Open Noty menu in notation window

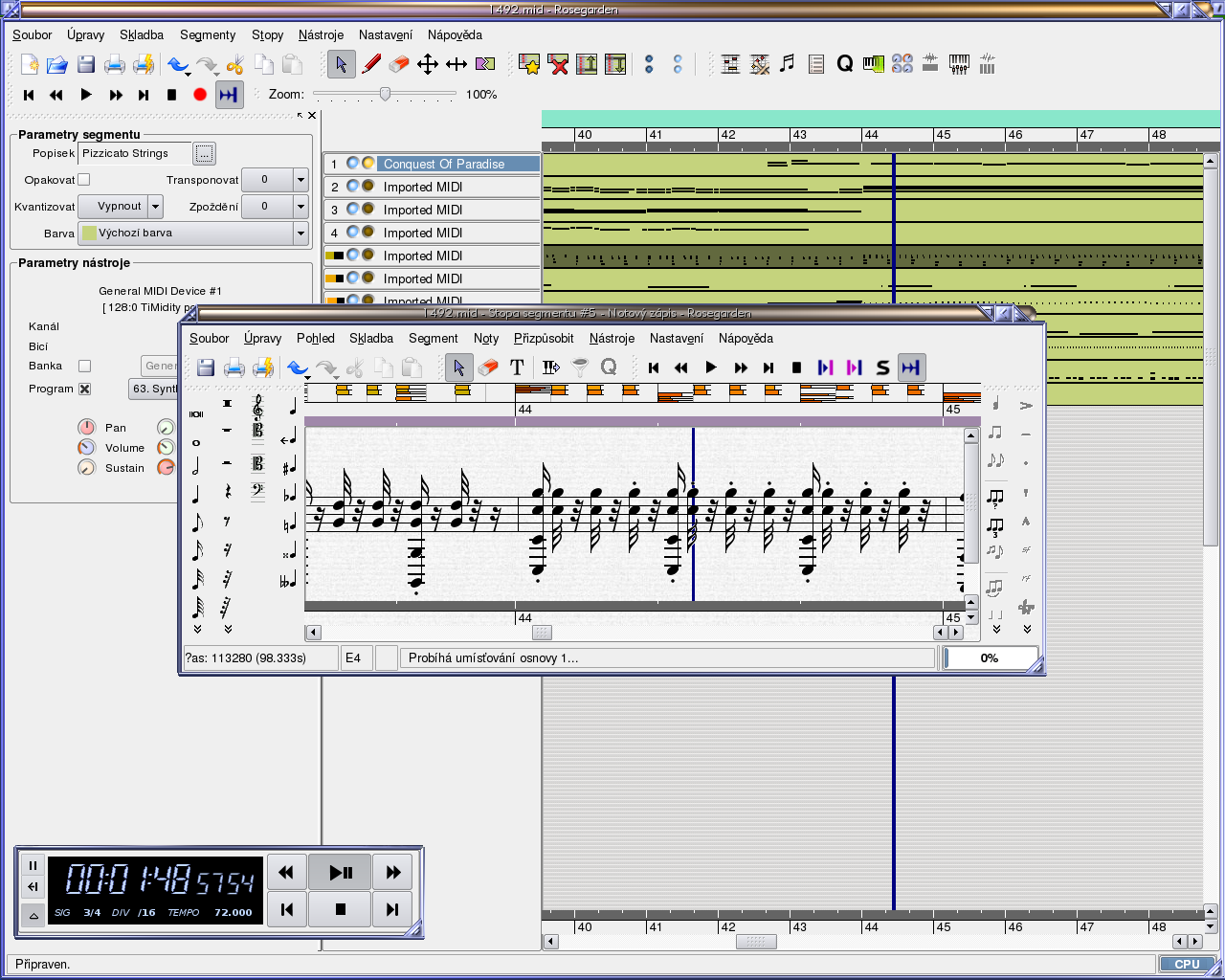(x=486, y=338)
